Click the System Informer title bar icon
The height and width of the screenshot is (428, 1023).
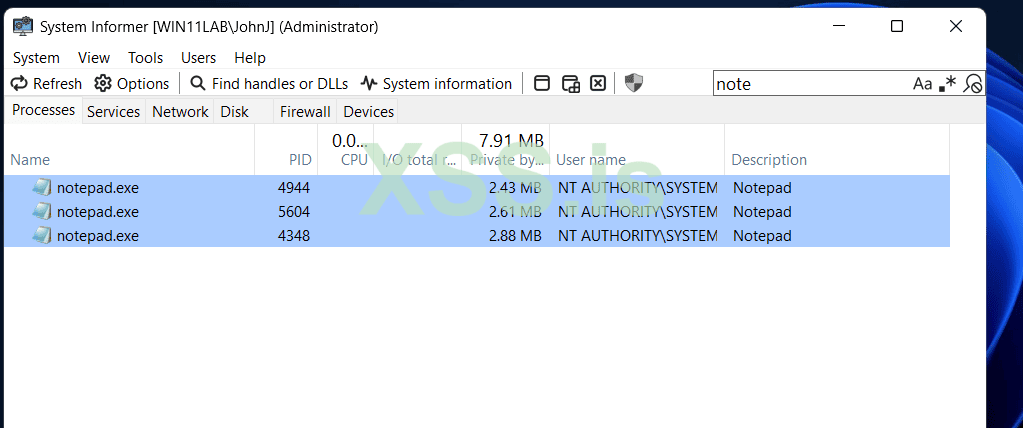[x=23, y=27]
